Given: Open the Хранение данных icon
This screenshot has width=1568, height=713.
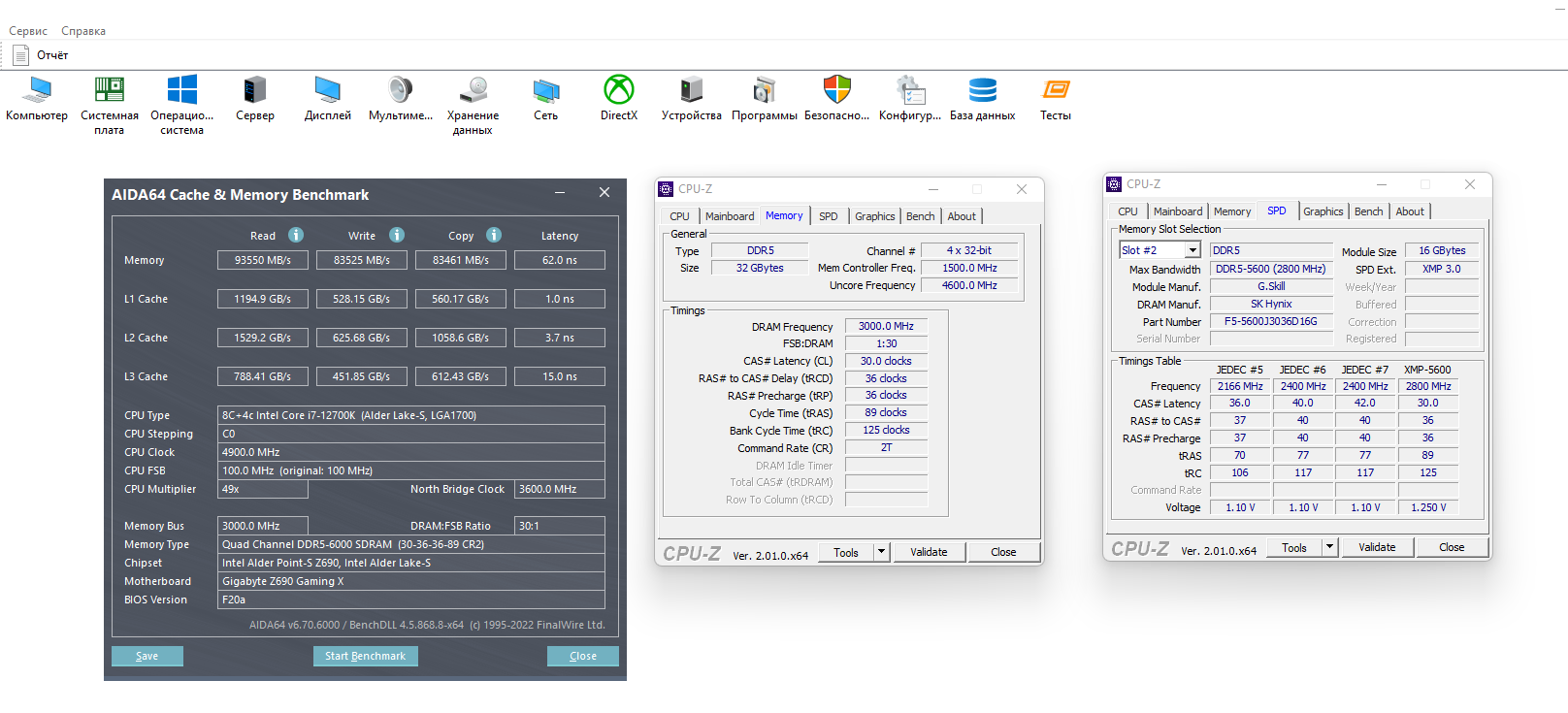Looking at the screenshot, I should 473,90.
